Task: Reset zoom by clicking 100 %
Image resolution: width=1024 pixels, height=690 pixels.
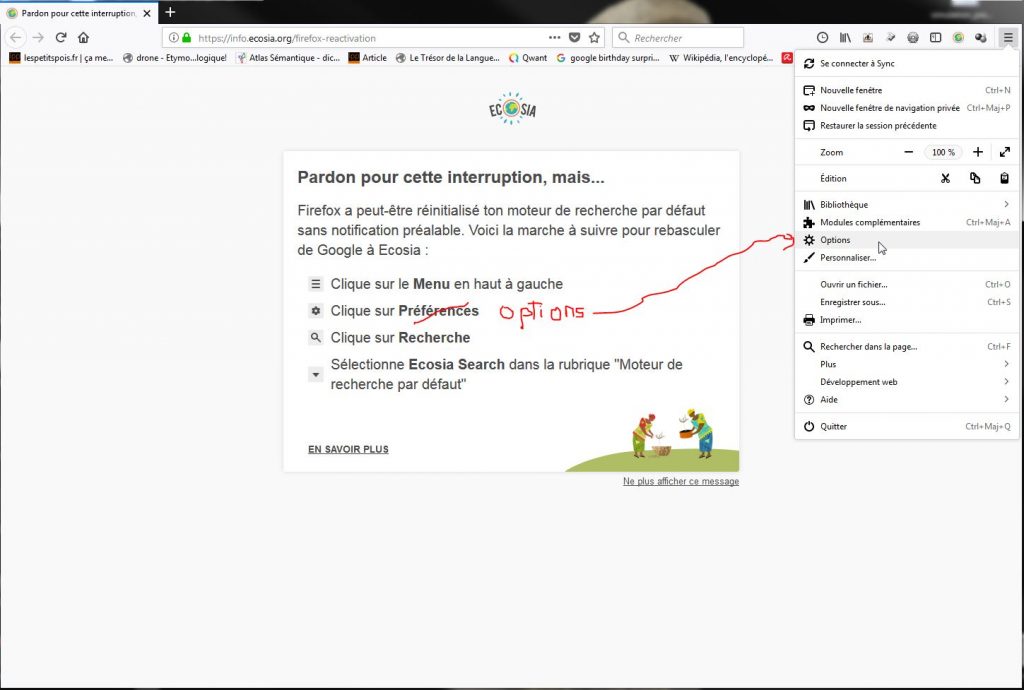Action: pyautogui.click(x=943, y=152)
